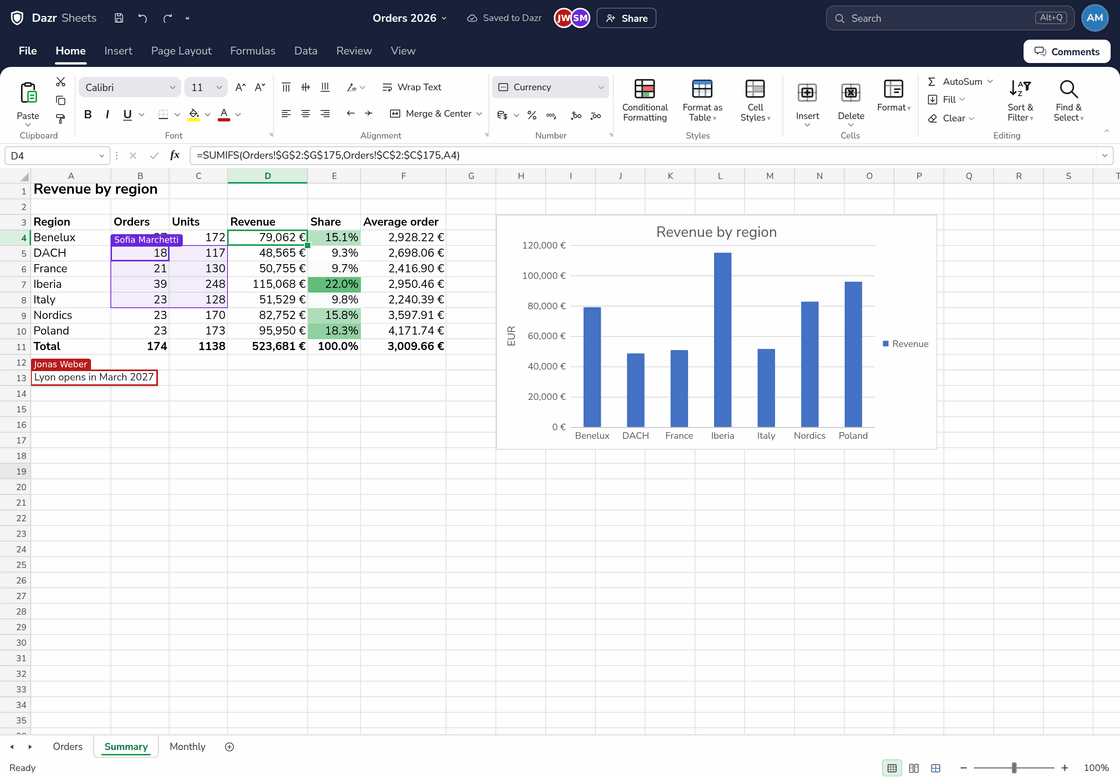This screenshot has height=778, width=1120.
Task: Toggle Bold formatting
Action: pos(88,114)
